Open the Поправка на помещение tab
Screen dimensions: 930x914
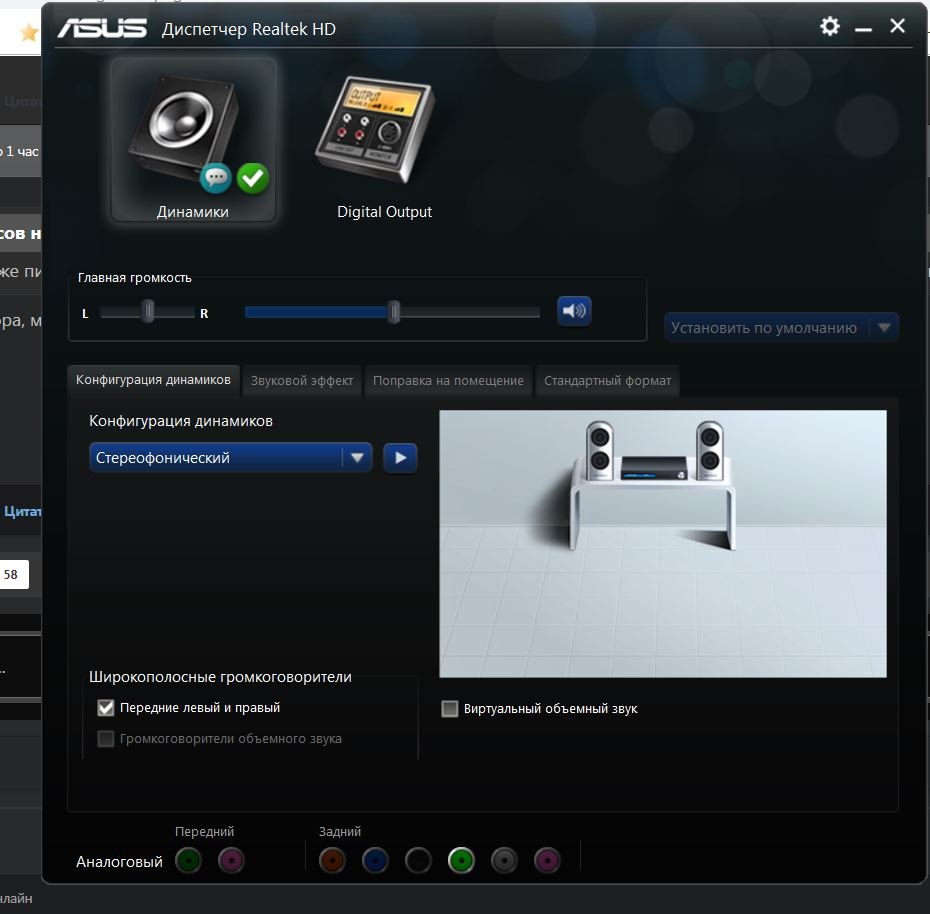coord(448,381)
